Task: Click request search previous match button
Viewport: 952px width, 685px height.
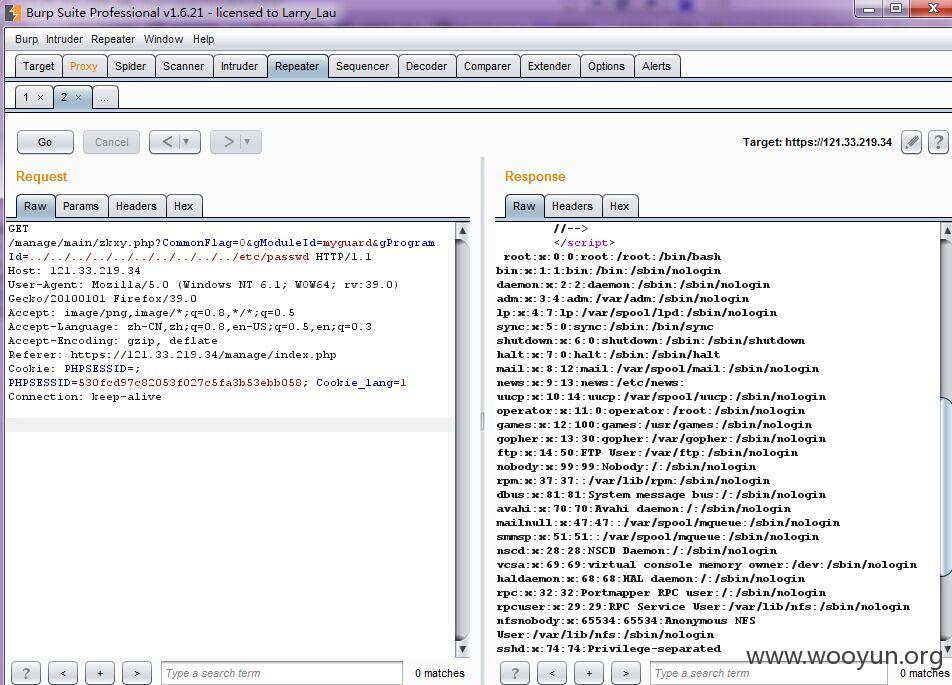Action: pos(63,673)
